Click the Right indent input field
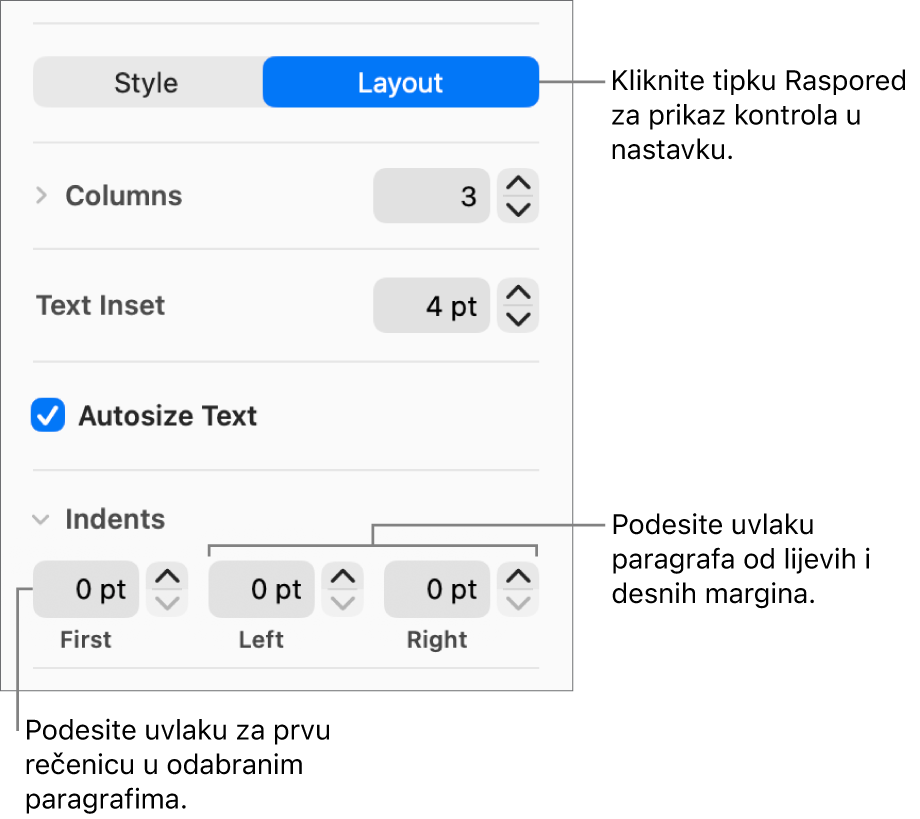 tap(437, 590)
